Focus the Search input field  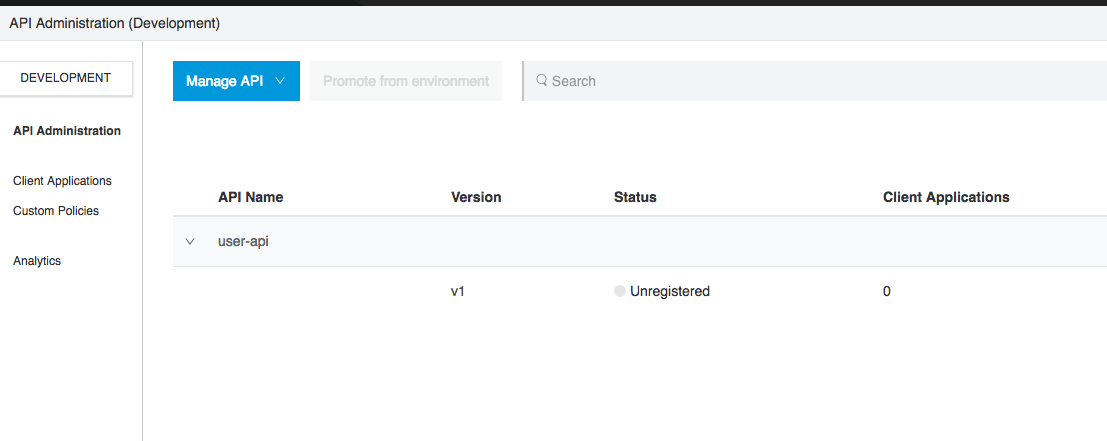coord(800,81)
